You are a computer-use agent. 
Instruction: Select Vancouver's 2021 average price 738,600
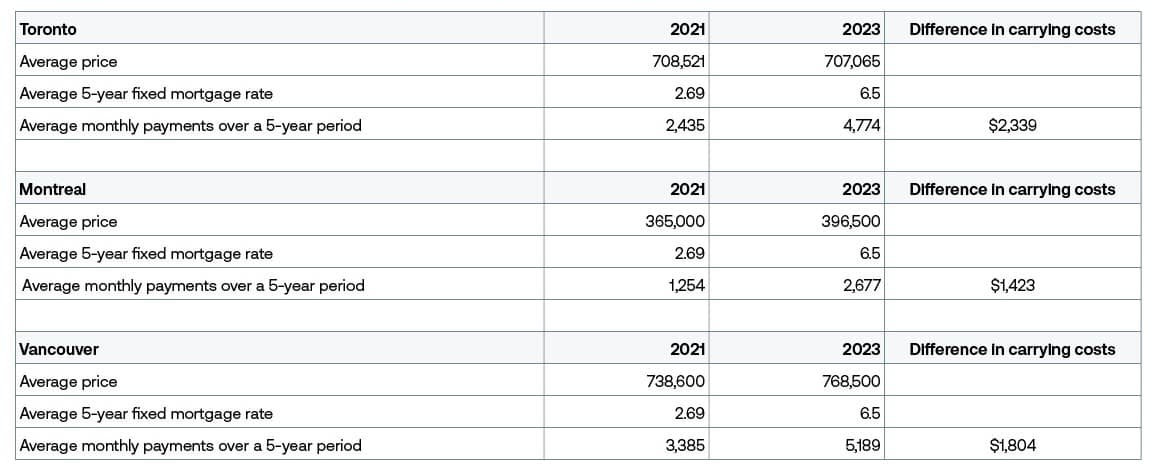pyautogui.click(x=677, y=382)
